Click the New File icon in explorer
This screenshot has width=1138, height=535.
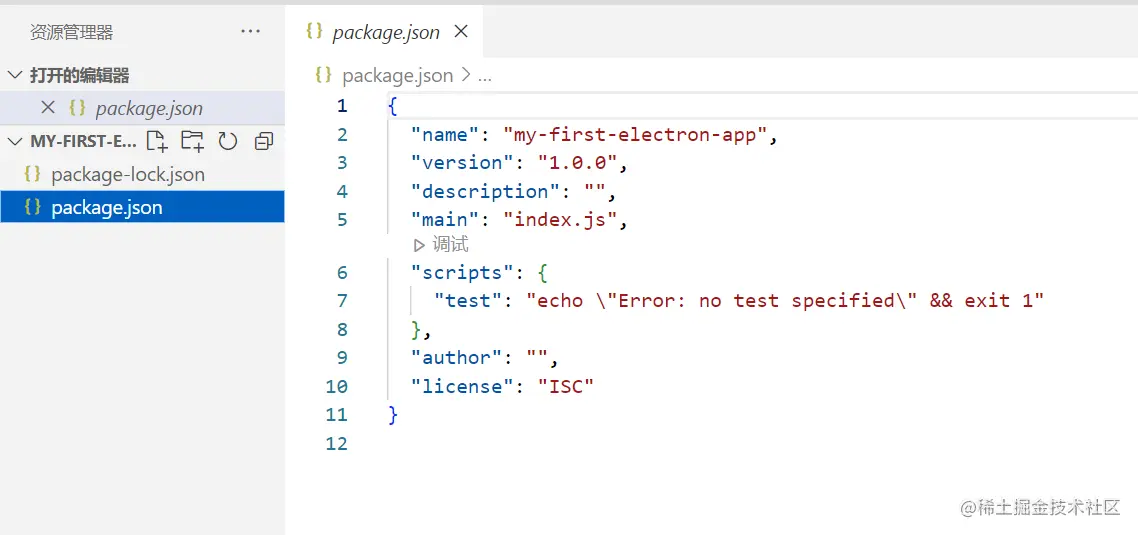[157, 141]
